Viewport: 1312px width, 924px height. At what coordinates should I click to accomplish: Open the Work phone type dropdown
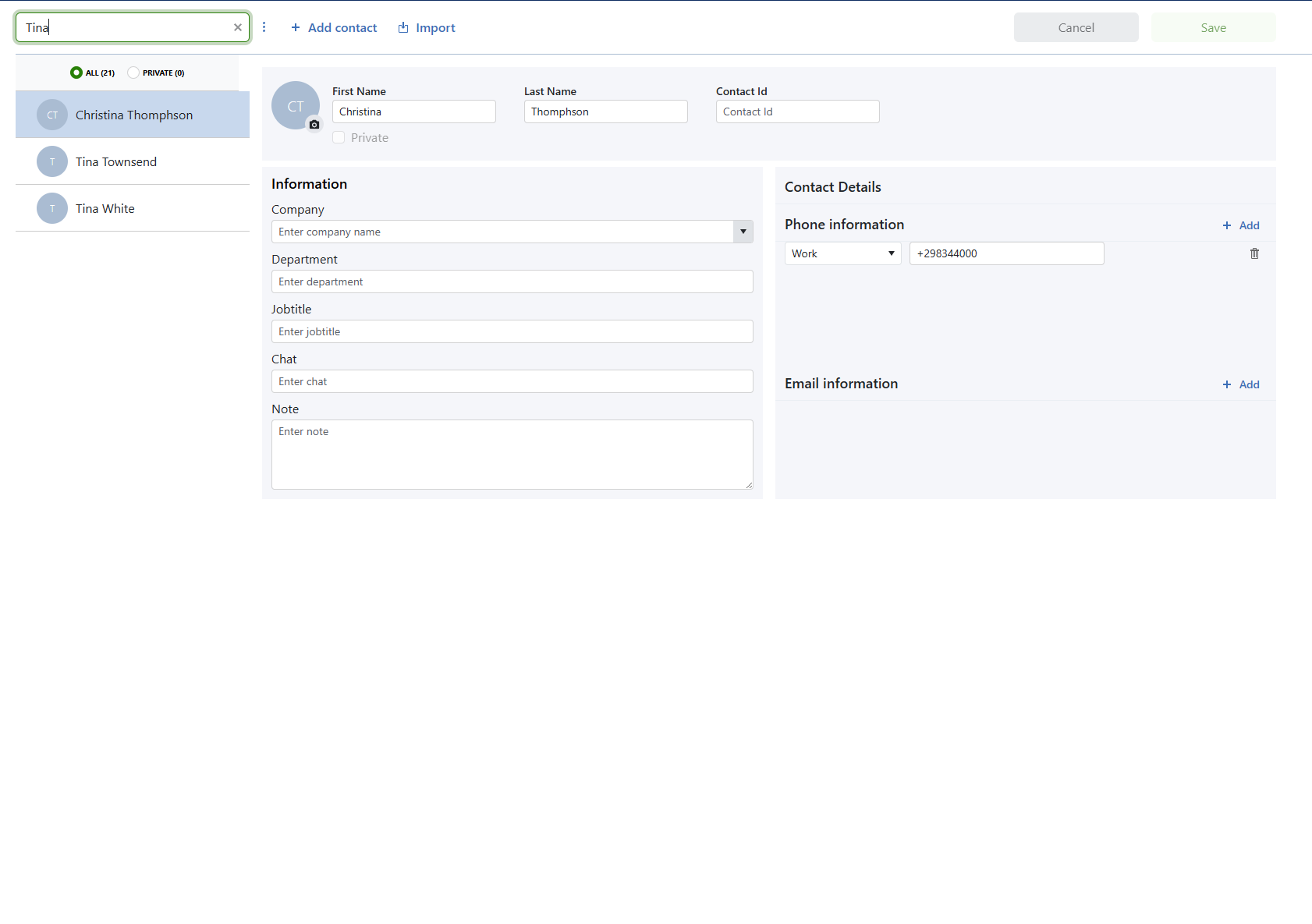coord(843,253)
